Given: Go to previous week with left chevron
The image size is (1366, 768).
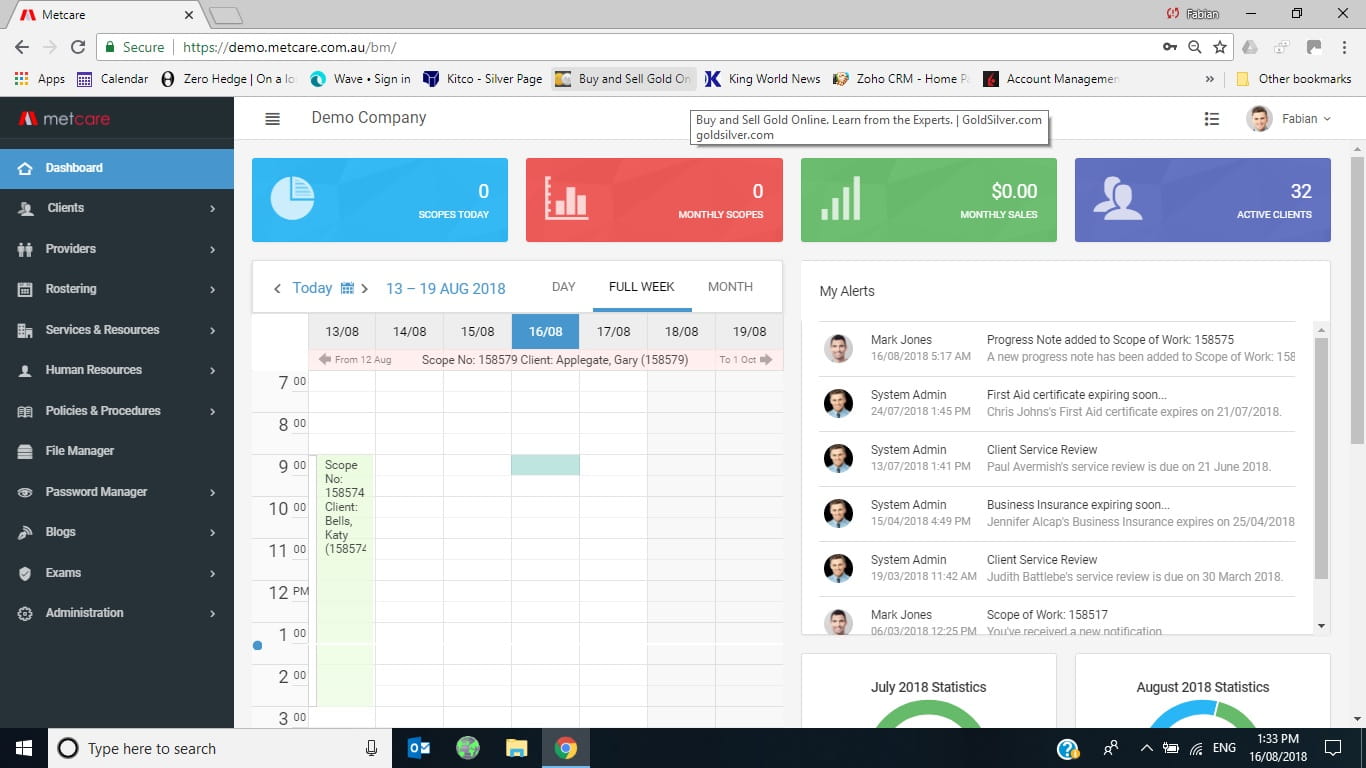Looking at the screenshot, I should tap(277, 288).
